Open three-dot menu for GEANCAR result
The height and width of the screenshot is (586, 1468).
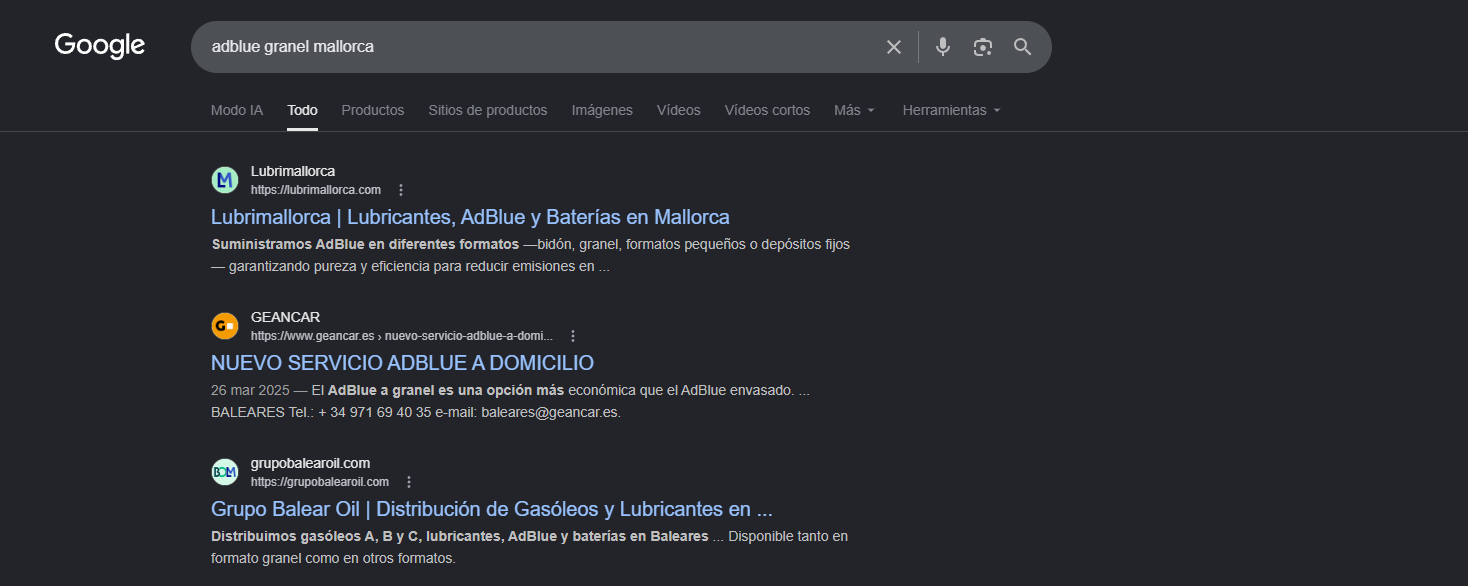coord(573,336)
